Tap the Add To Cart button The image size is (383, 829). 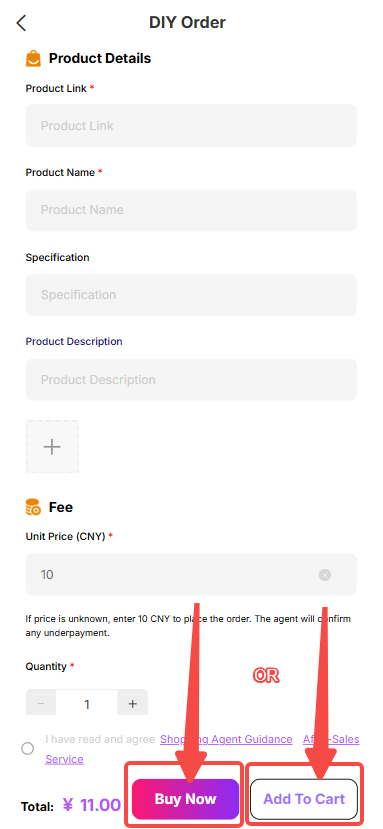click(x=304, y=799)
